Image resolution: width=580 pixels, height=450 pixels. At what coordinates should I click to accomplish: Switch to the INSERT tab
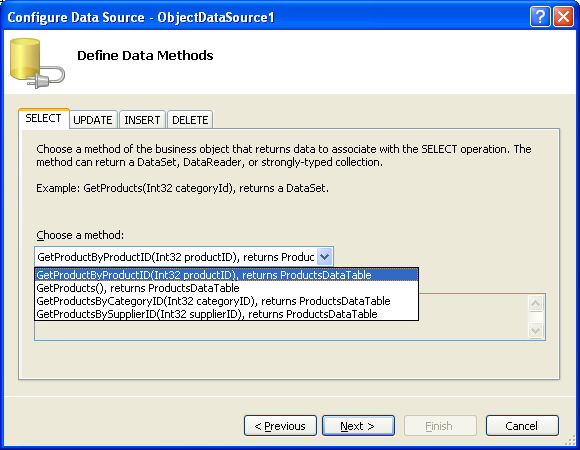(142, 120)
